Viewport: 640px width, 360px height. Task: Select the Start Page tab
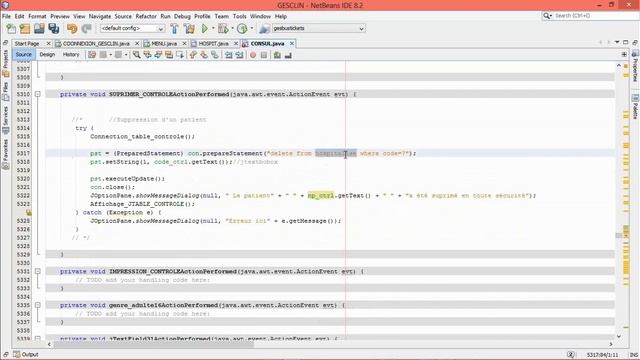tap(27, 43)
